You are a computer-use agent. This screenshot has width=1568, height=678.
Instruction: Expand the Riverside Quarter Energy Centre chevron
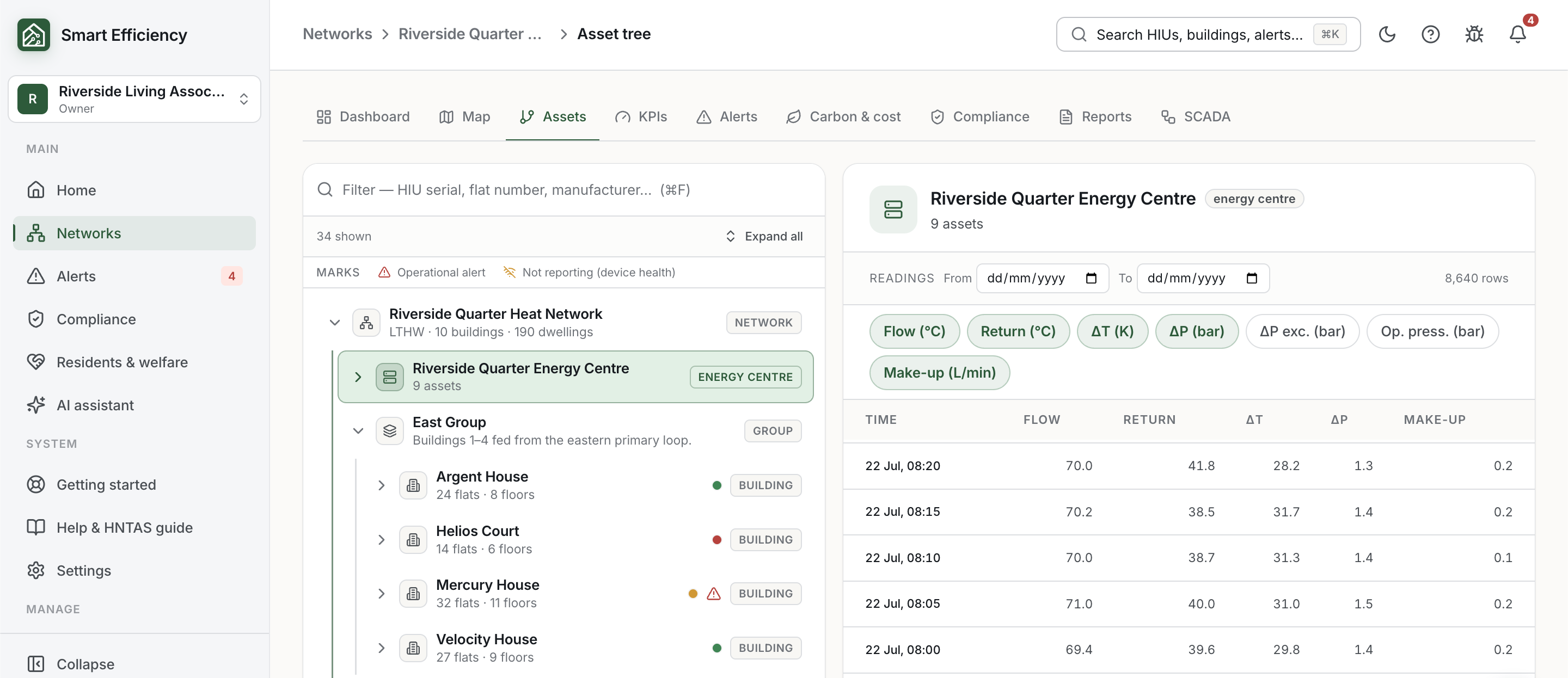point(358,377)
